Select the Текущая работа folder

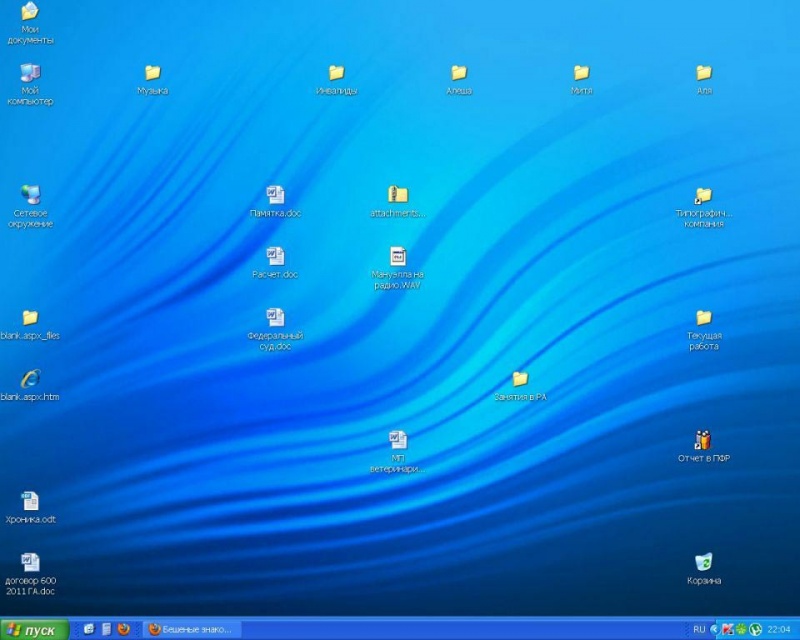[704, 318]
